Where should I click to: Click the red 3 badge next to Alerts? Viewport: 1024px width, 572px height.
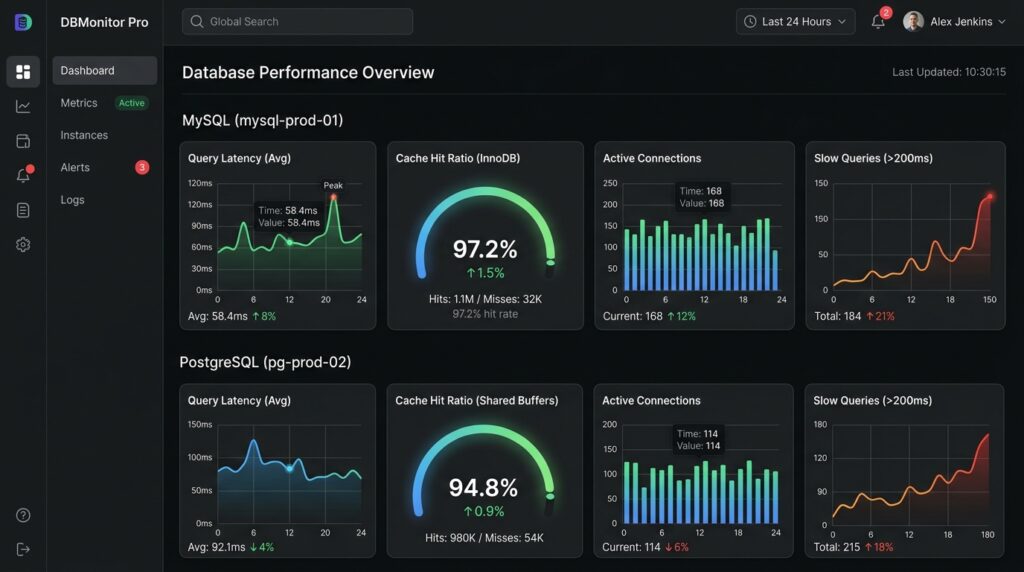pos(142,167)
